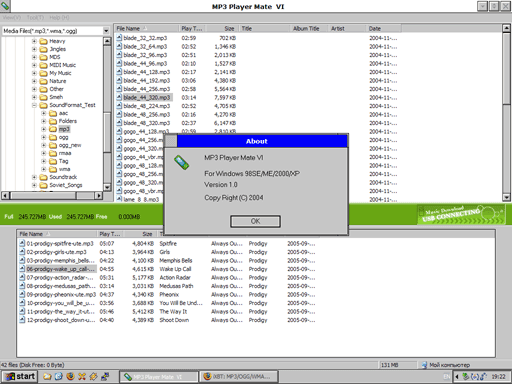512x384 pixels.
Task: Sort top list by Date column
Action: (384, 29)
